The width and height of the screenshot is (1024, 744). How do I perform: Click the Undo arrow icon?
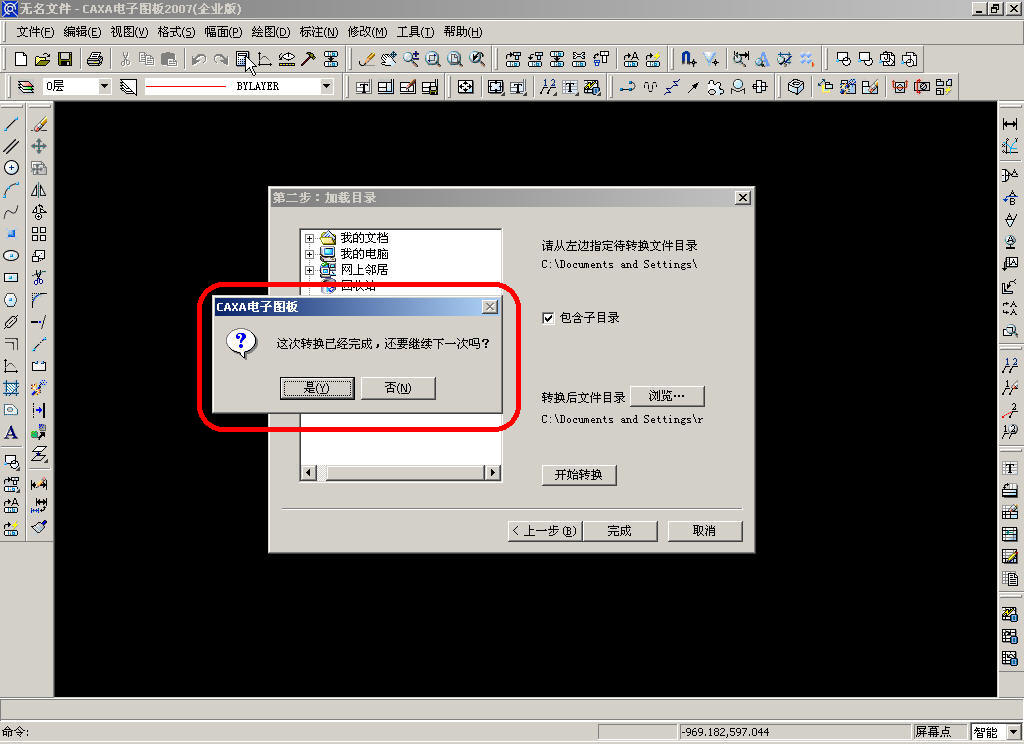(199, 59)
